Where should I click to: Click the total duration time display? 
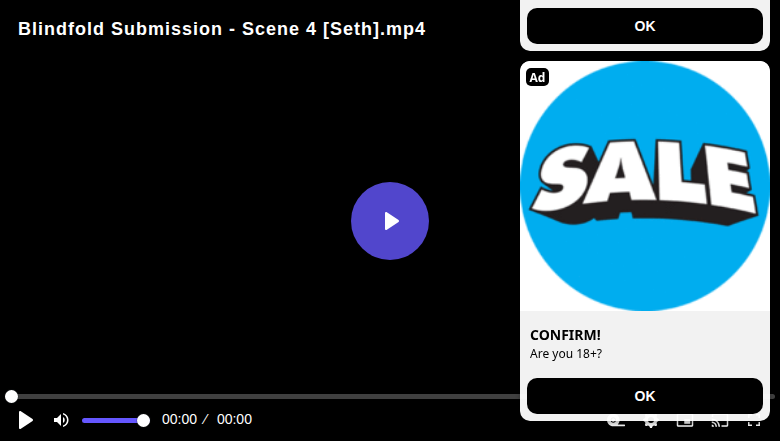[234, 420]
